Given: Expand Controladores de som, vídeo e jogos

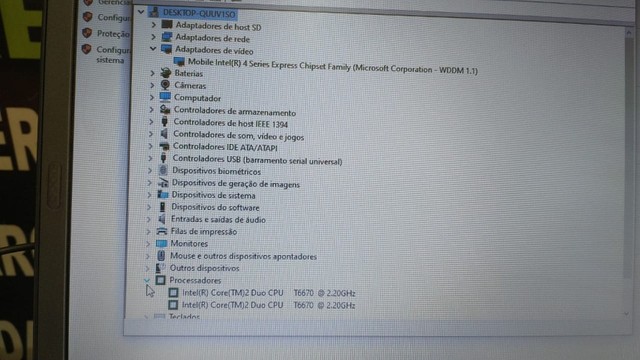Looking at the screenshot, I should coord(151,134).
